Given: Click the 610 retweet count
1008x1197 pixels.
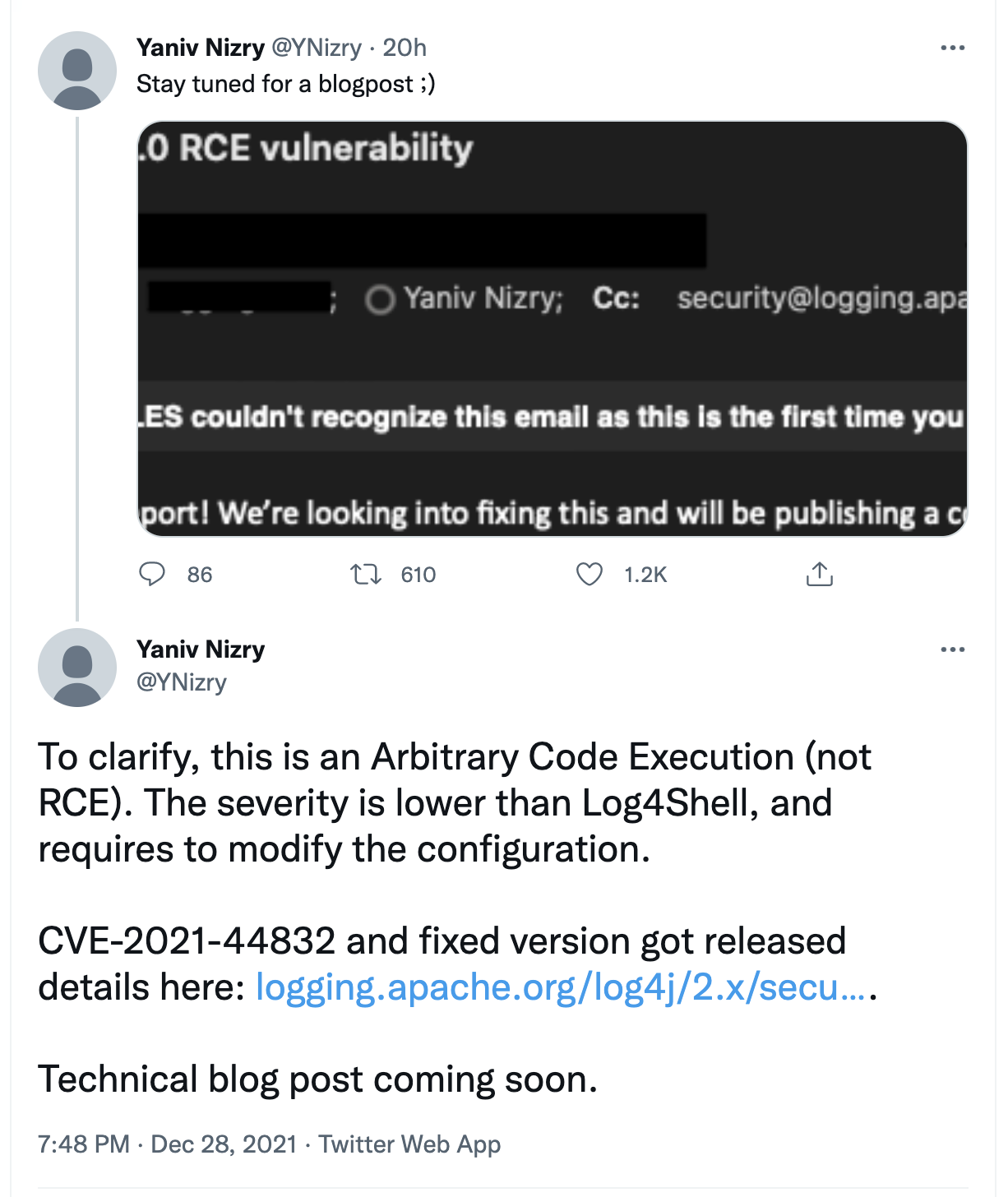Looking at the screenshot, I should point(418,575).
